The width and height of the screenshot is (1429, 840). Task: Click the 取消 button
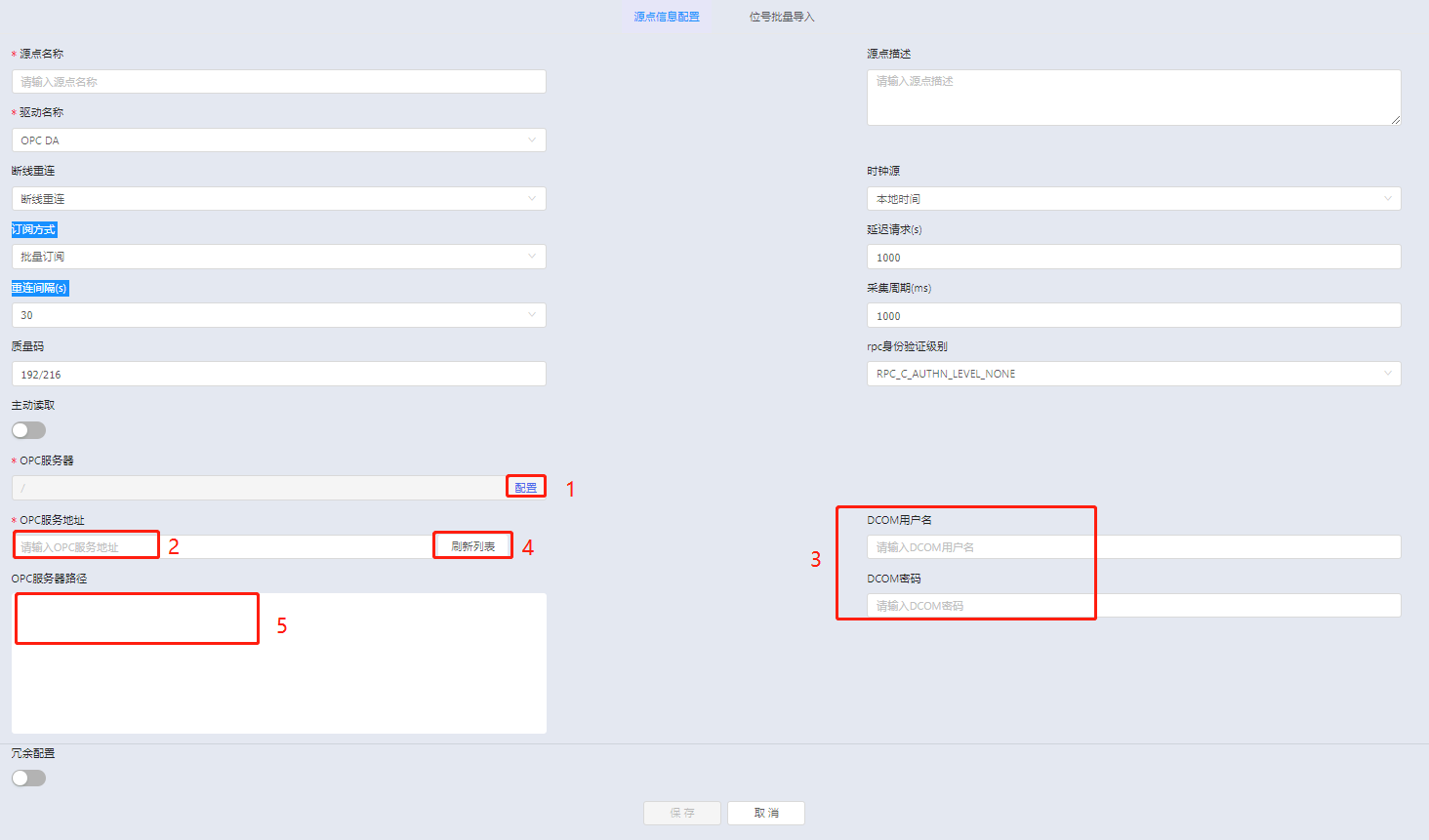click(765, 813)
